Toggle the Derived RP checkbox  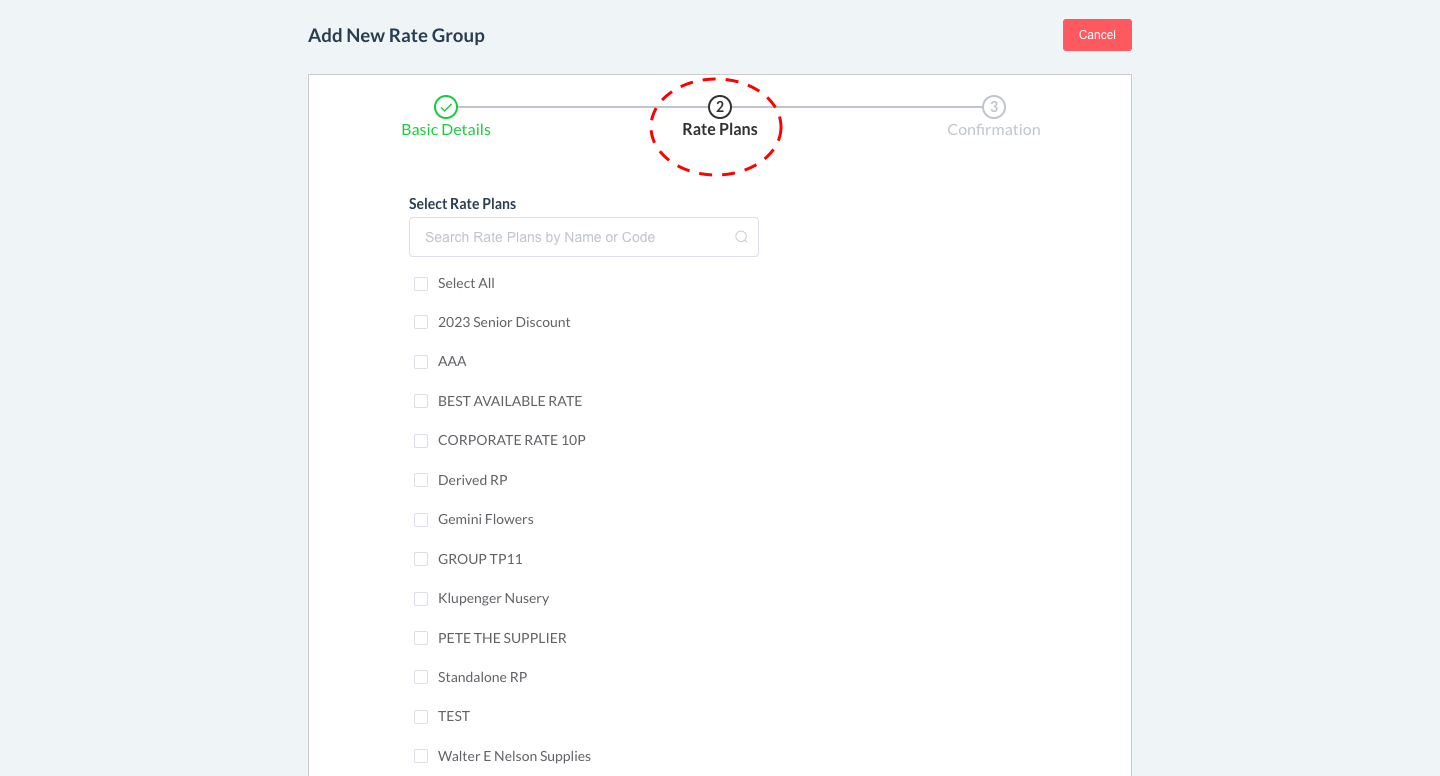(x=421, y=480)
